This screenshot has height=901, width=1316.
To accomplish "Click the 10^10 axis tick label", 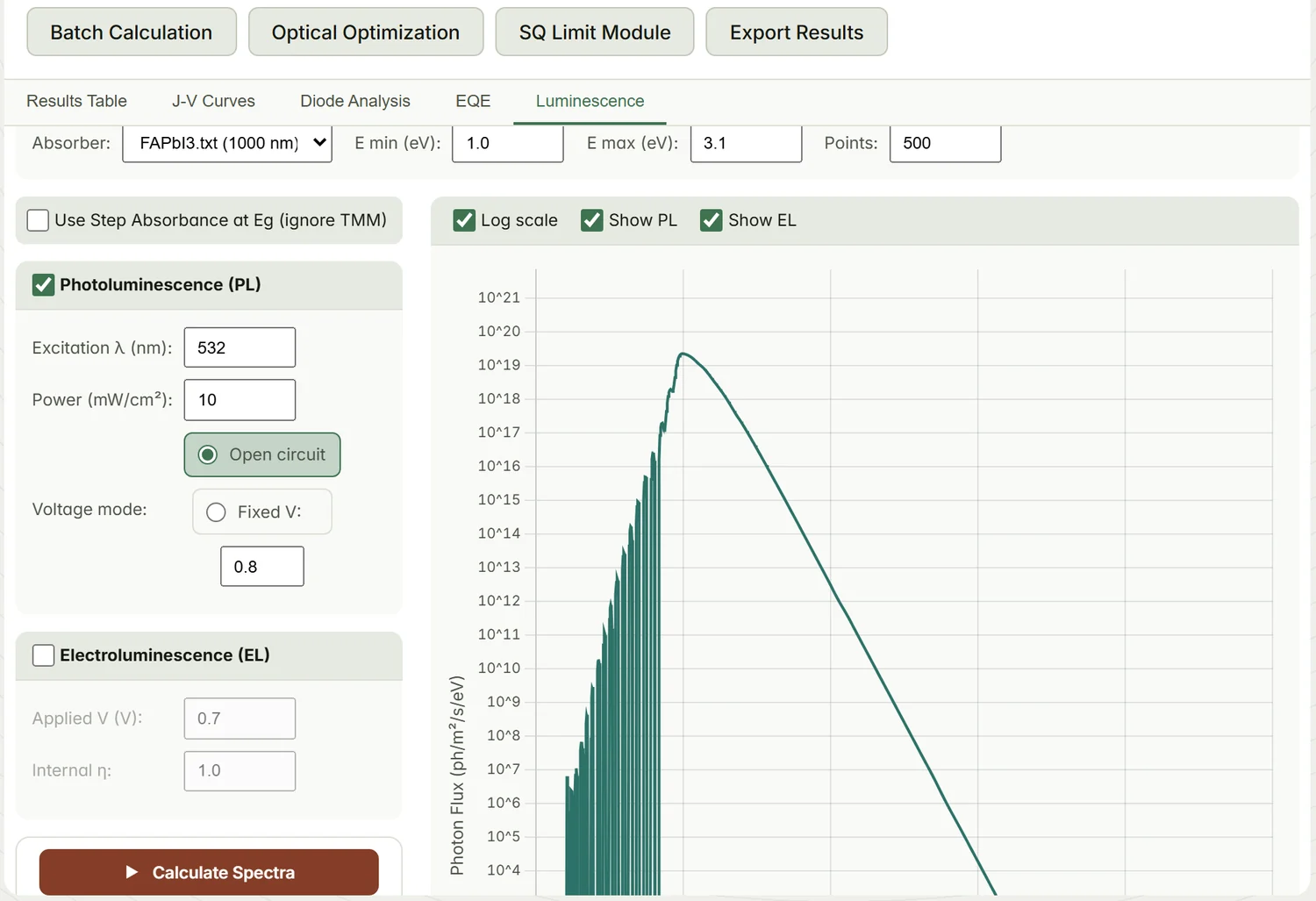I will 498,669.
